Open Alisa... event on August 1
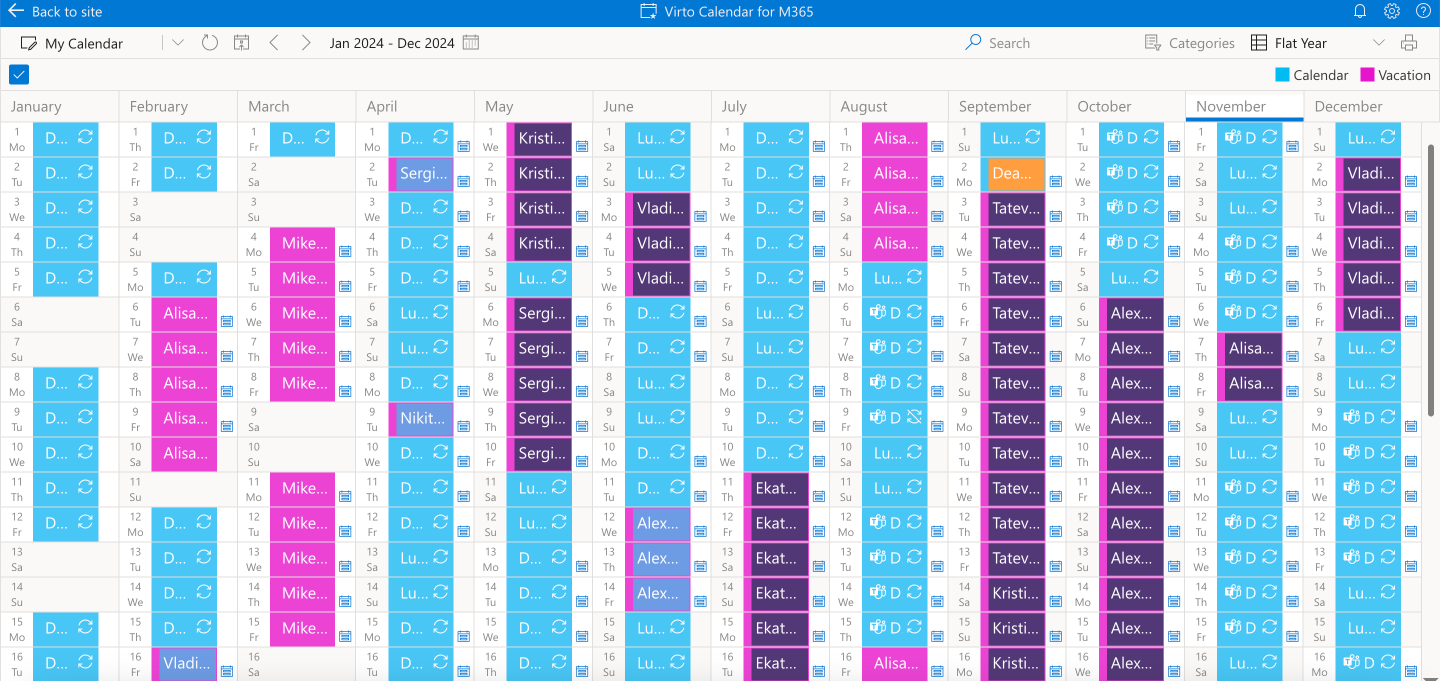 (894, 139)
